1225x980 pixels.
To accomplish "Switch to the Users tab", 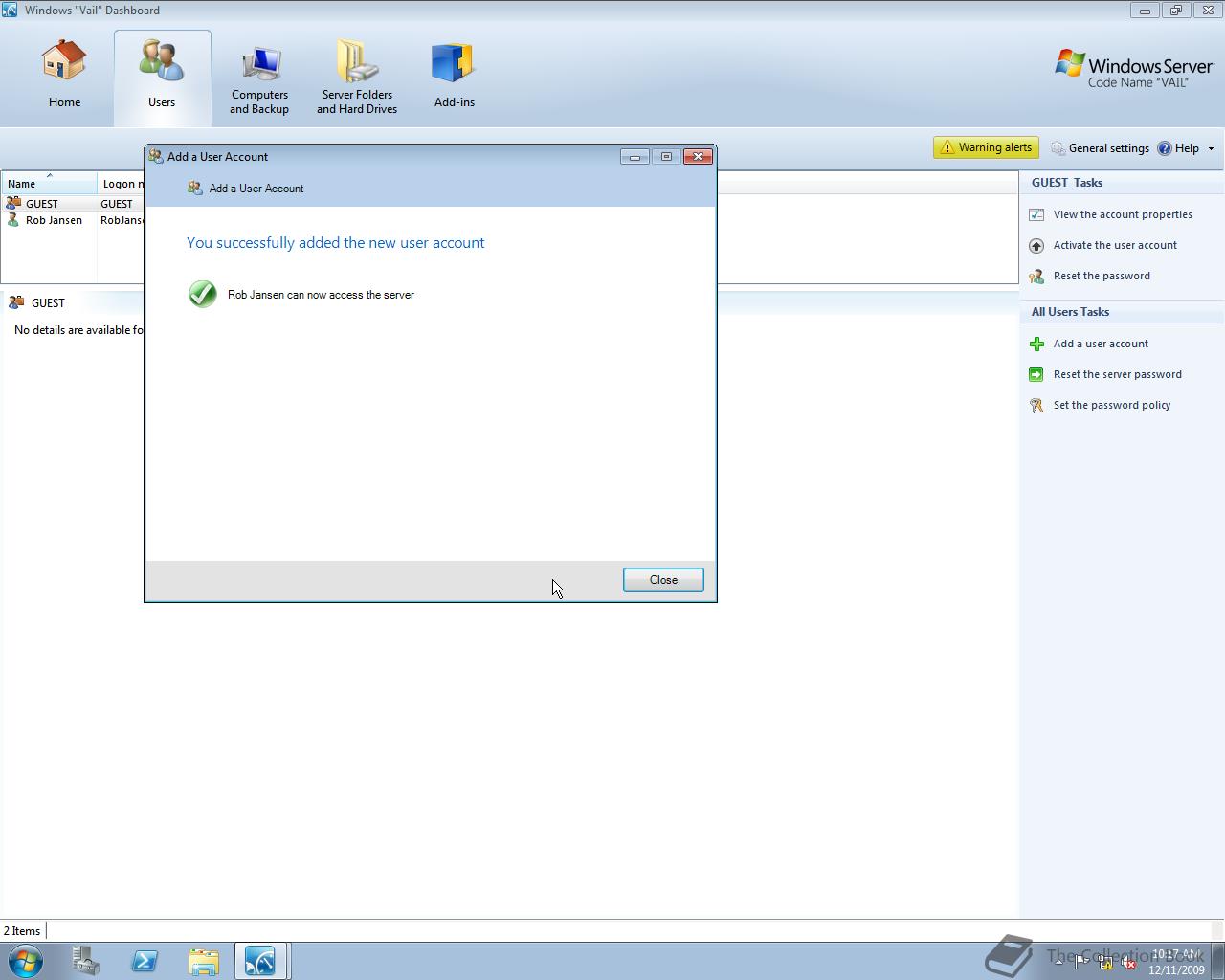I will coord(162,77).
